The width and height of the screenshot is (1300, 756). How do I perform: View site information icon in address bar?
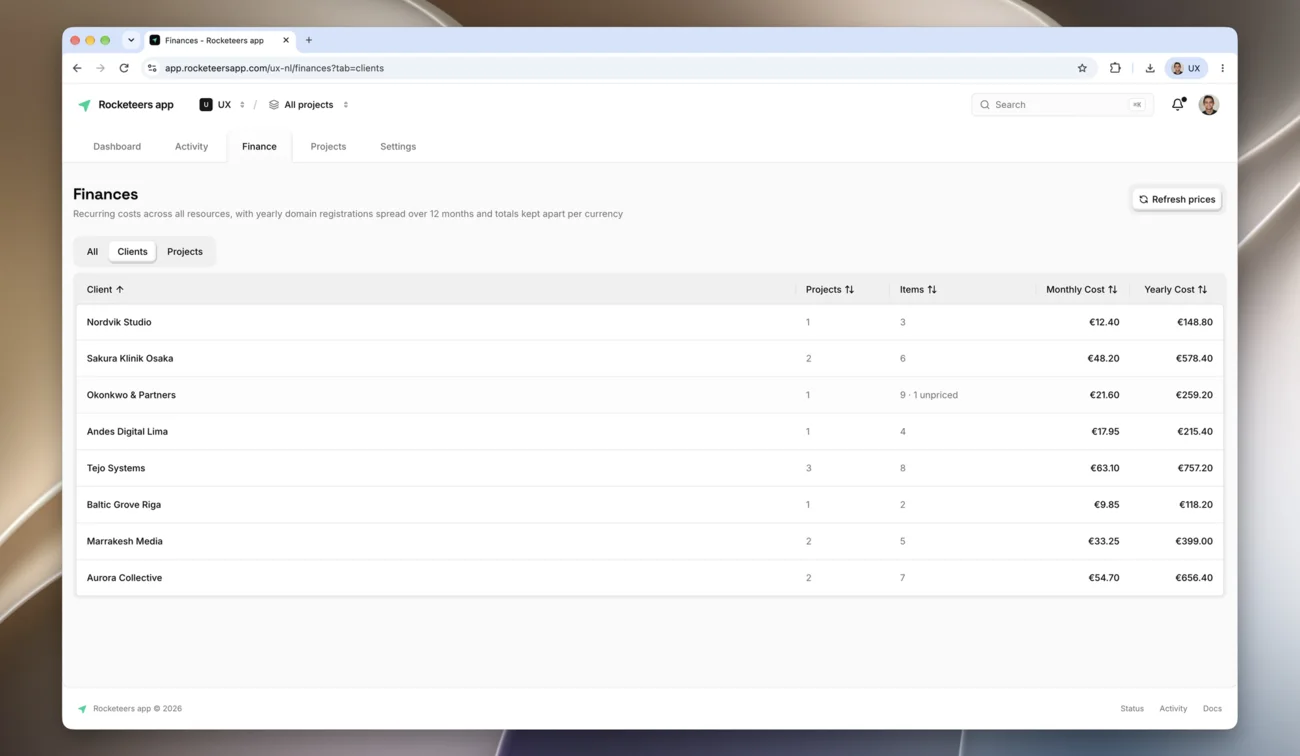(x=152, y=68)
